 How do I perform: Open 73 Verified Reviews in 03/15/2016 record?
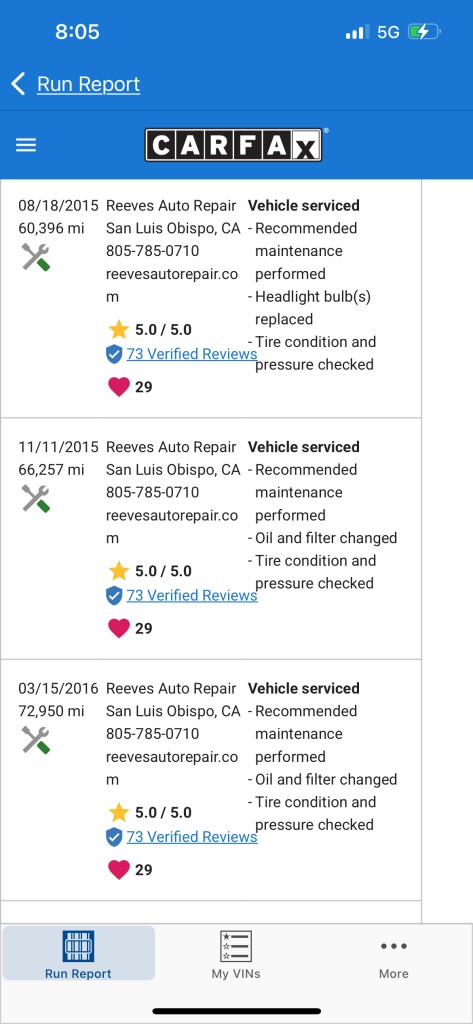191,837
